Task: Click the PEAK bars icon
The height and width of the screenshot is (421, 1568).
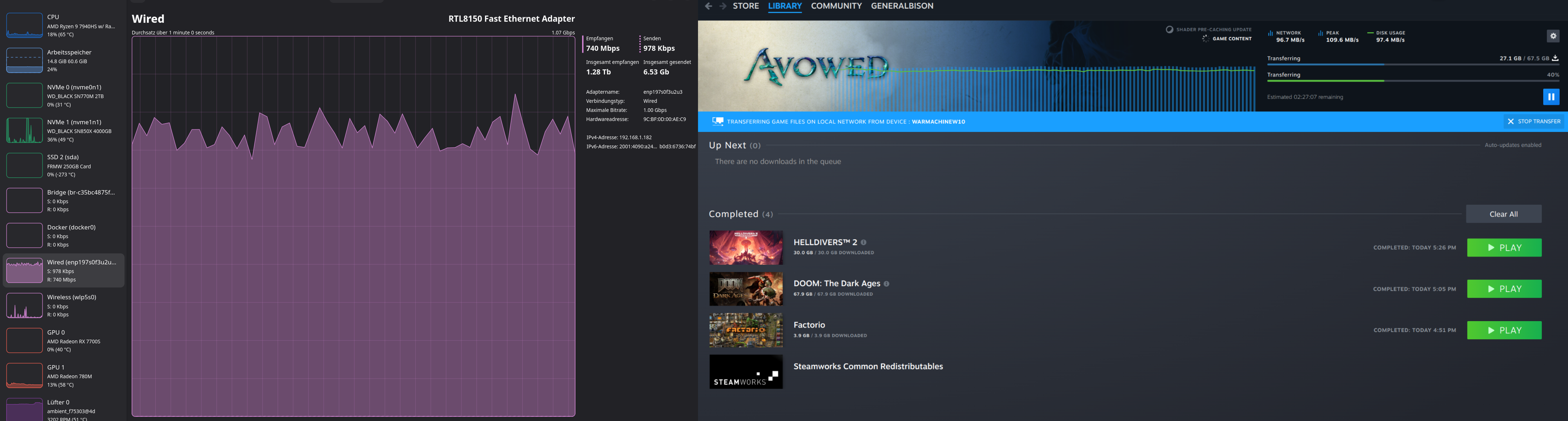Action: coord(1320,34)
